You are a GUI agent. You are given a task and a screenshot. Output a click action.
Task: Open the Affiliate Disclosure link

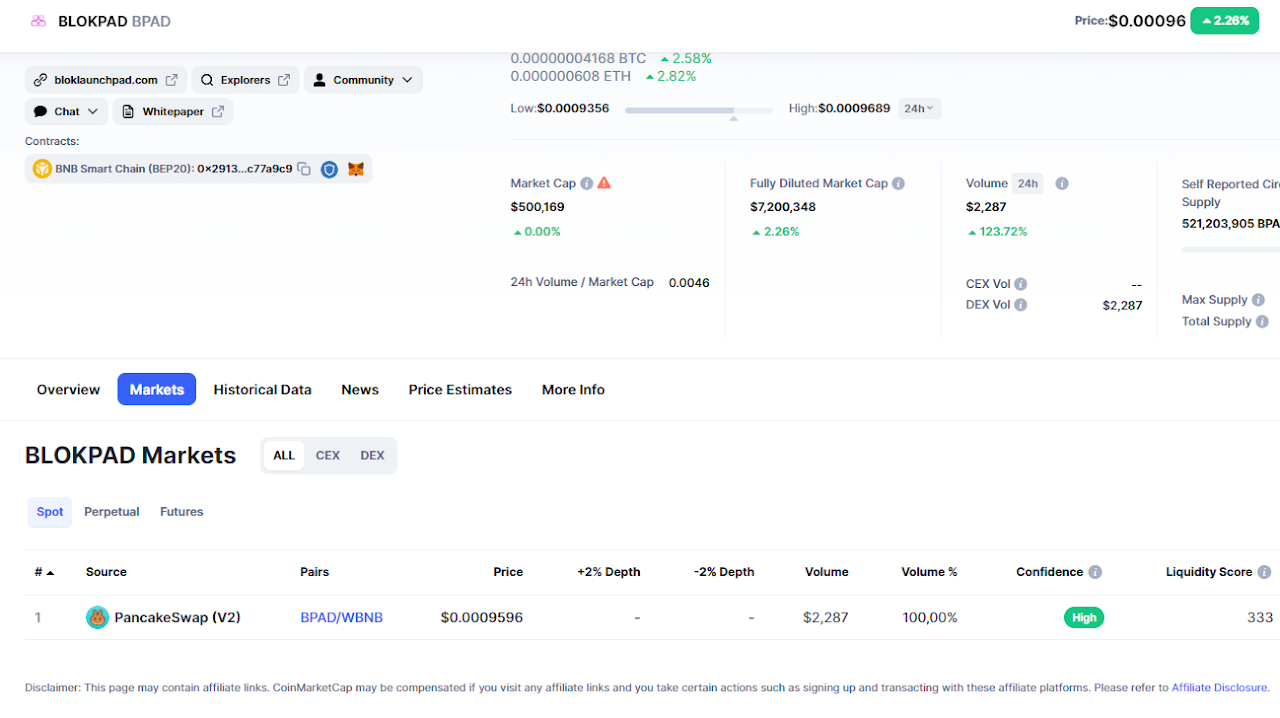click(x=1220, y=687)
